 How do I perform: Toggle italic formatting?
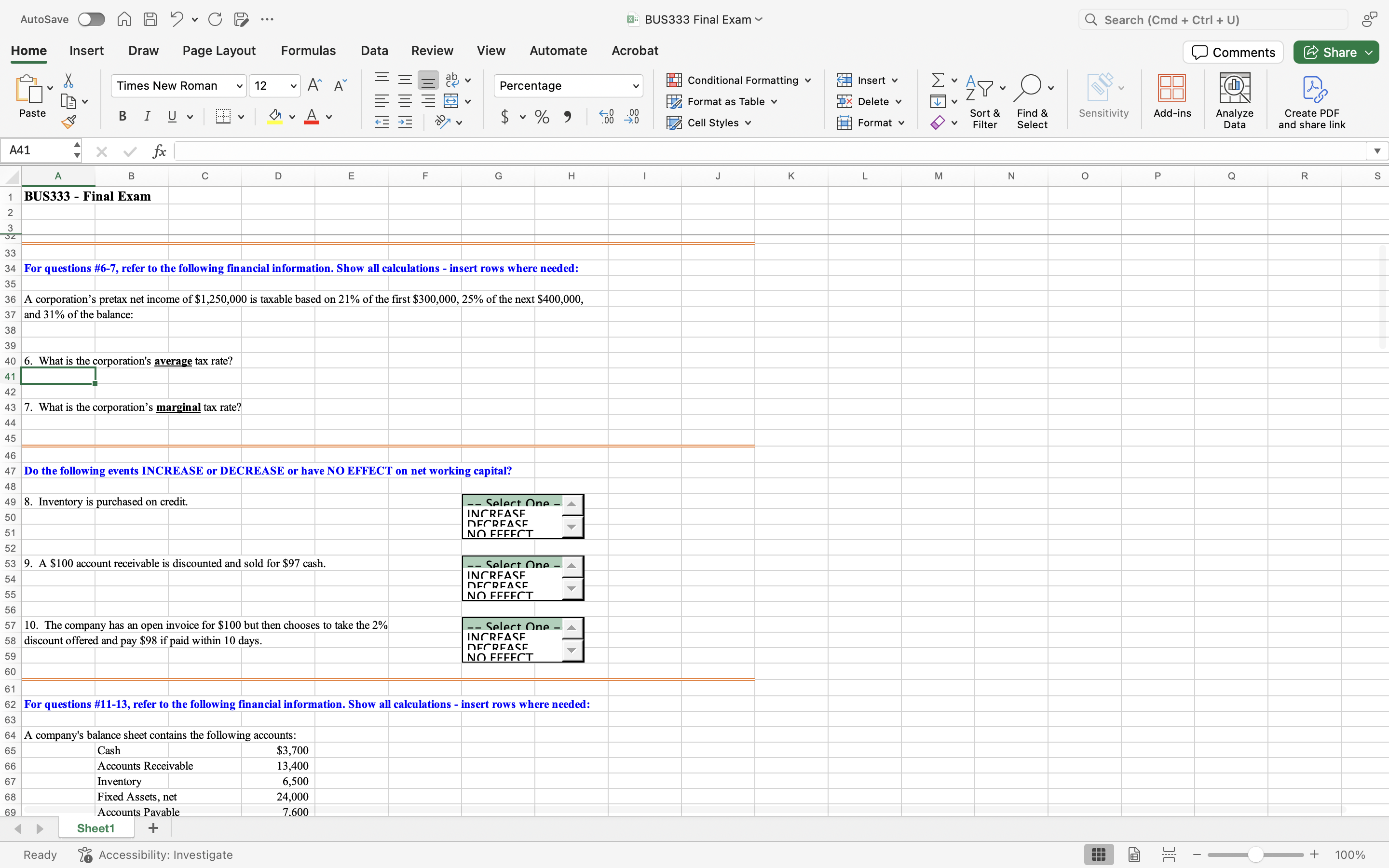tap(148, 117)
